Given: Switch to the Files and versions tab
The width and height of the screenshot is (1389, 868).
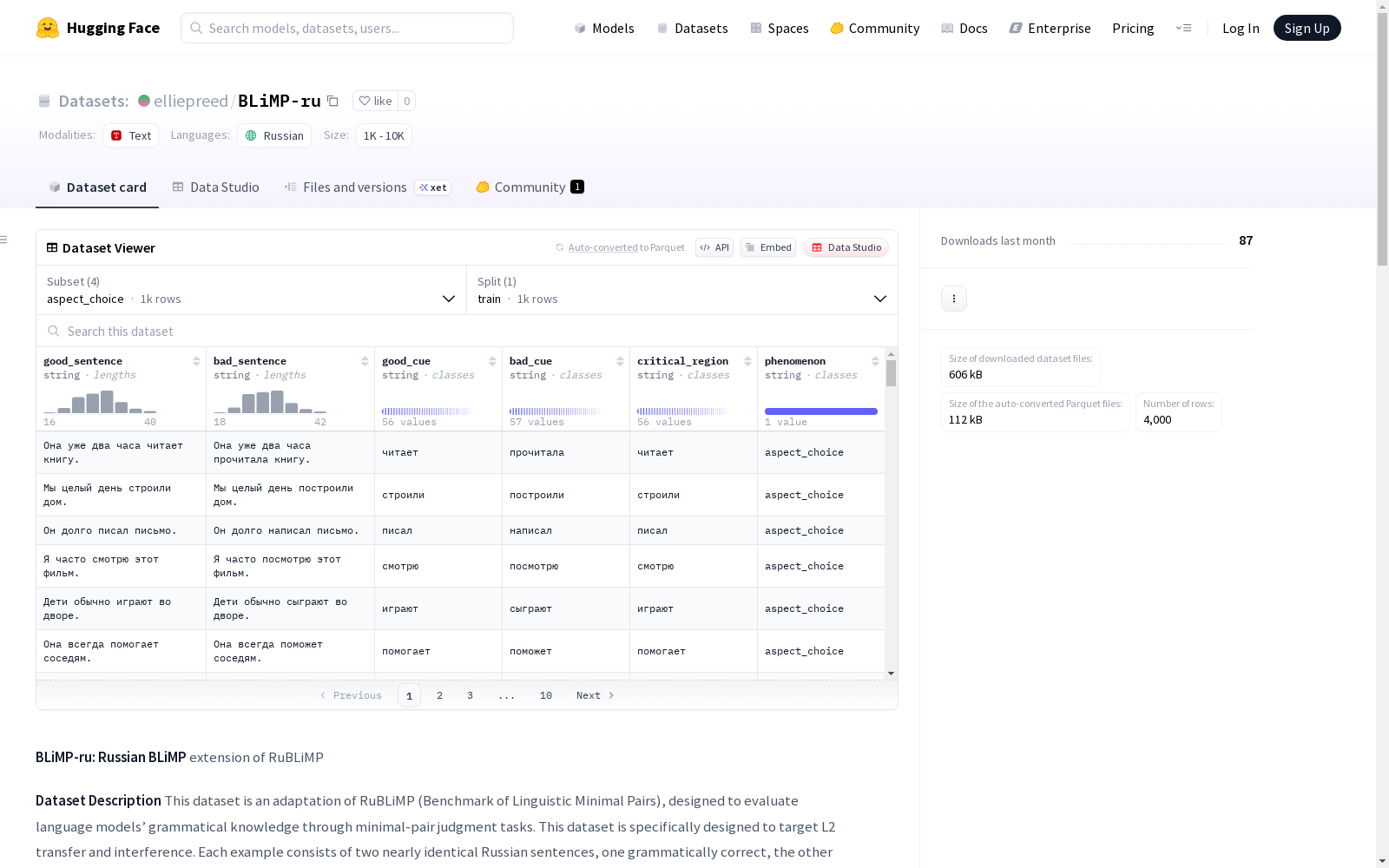Looking at the screenshot, I should point(367,187).
